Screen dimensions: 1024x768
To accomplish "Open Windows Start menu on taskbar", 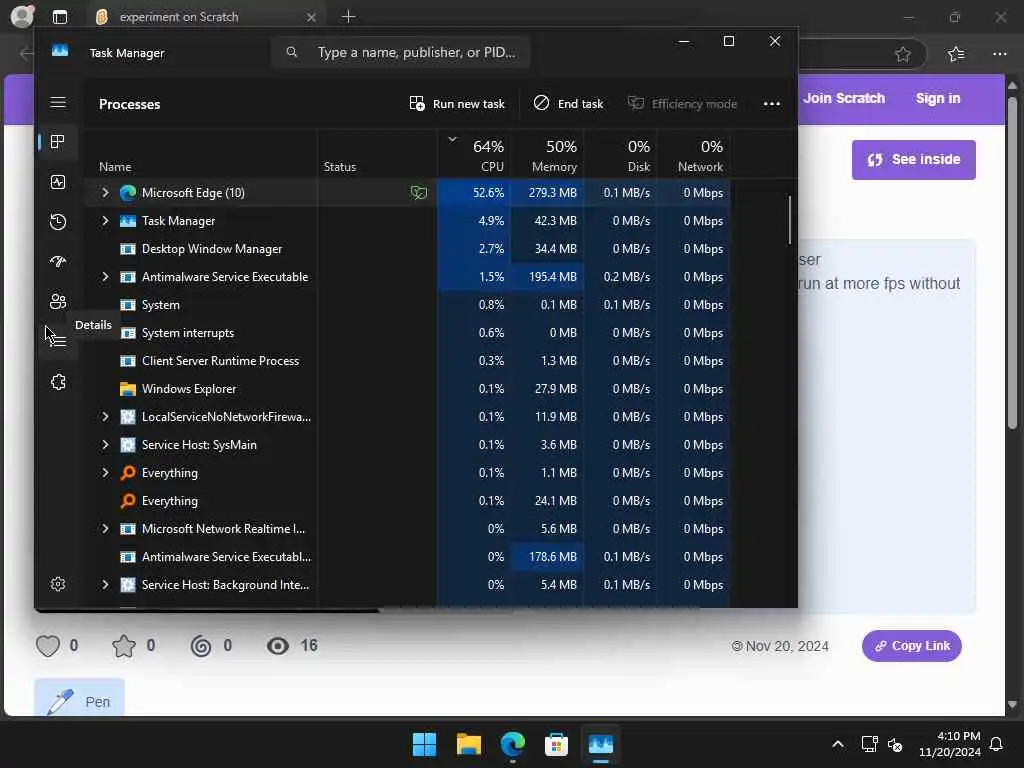I will click(x=424, y=744).
